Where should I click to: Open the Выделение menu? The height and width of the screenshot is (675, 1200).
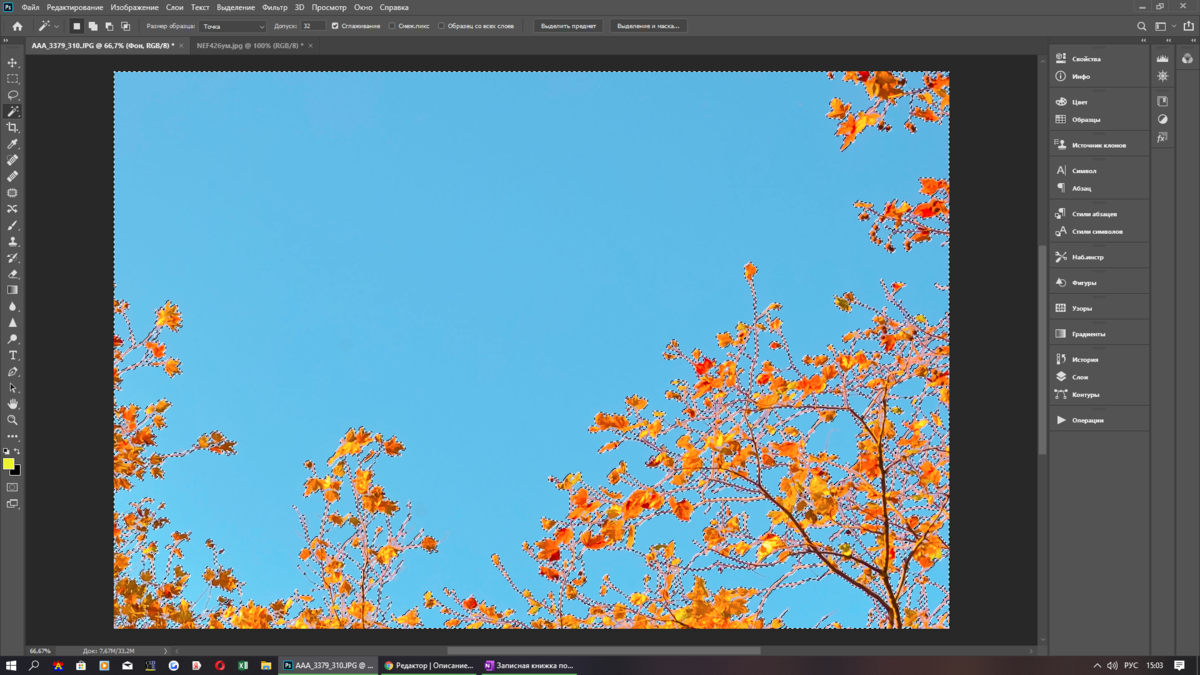click(236, 7)
